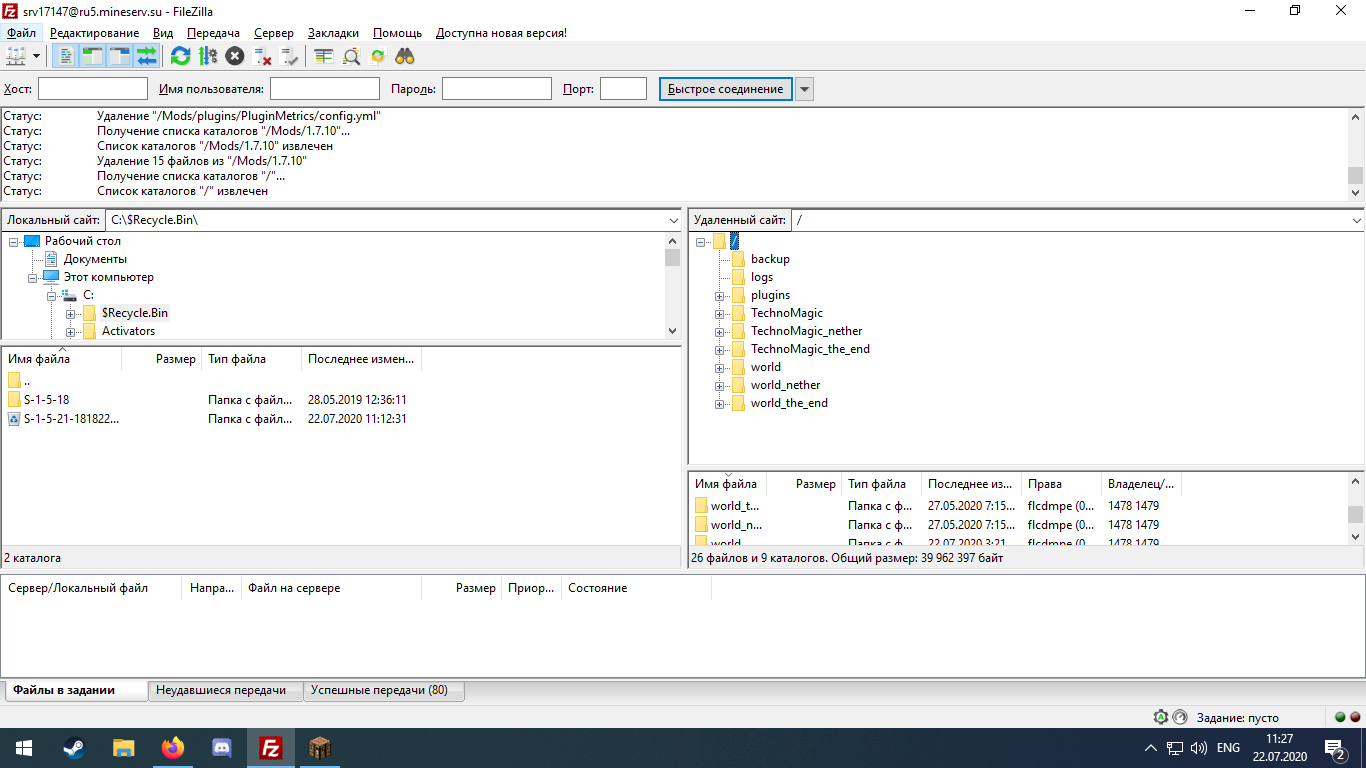Click into the Порт field
Image resolution: width=1366 pixels, height=768 pixels.
coord(623,89)
